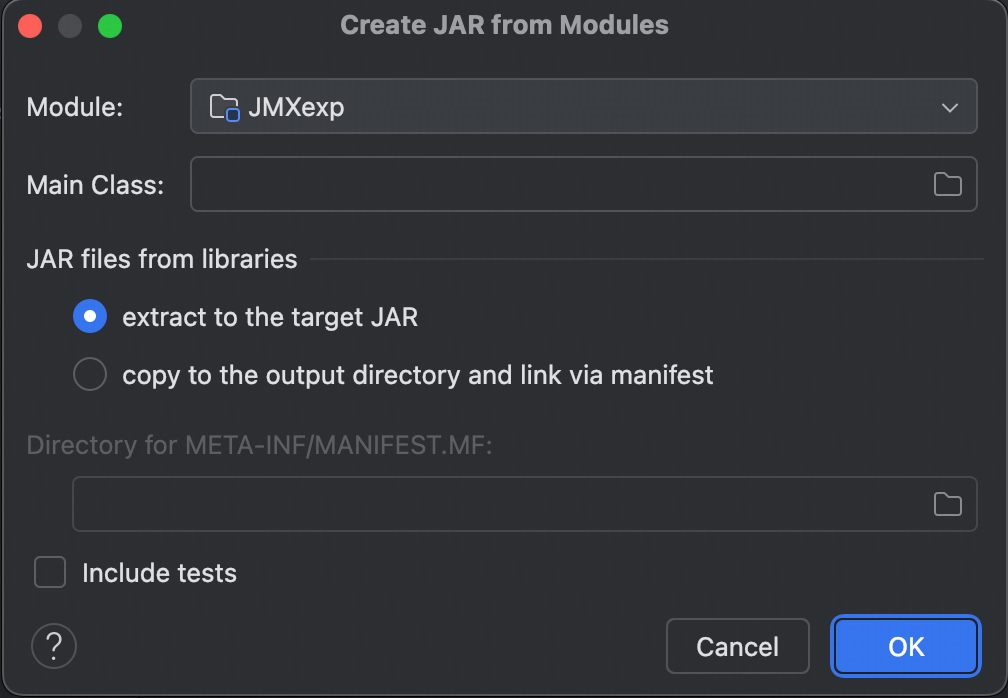The height and width of the screenshot is (698, 1008).
Task: Click the "Module:" label text
Action: [x=74, y=107]
